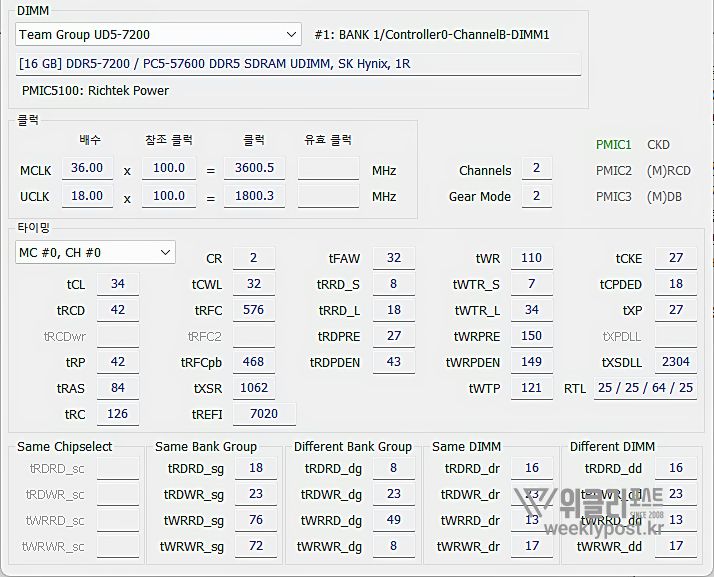This screenshot has height=577, width=714.
Task: Click the DDR5-7200 module description field
Action: click(x=298, y=64)
